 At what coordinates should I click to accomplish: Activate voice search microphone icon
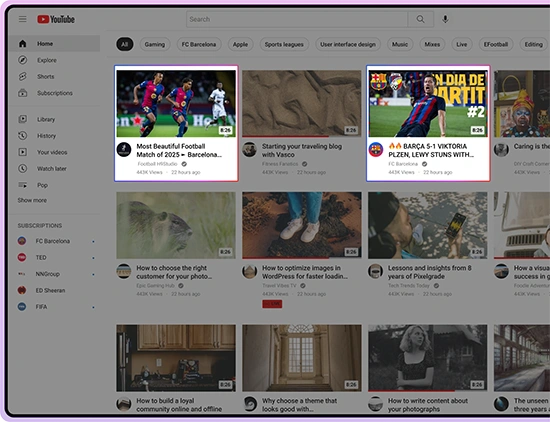[x=445, y=19]
